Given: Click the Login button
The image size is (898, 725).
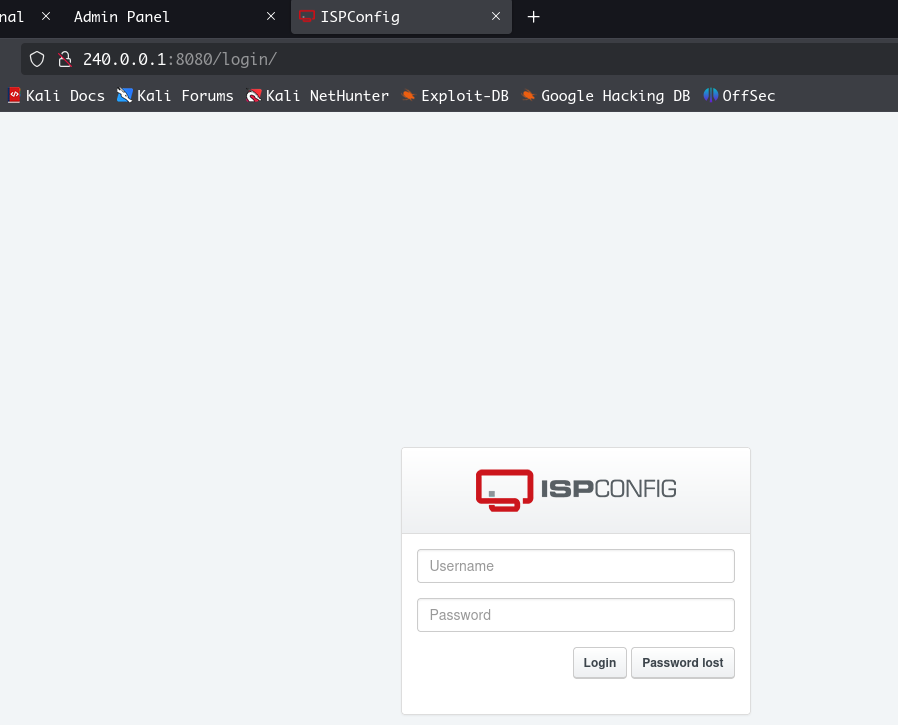Looking at the screenshot, I should pos(600,663).
